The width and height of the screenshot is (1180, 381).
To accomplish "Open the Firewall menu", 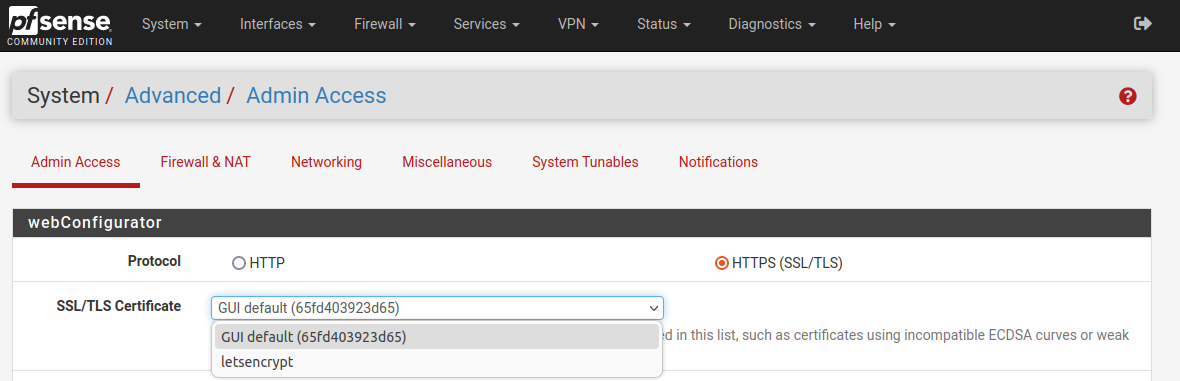I will pos(385,24).
